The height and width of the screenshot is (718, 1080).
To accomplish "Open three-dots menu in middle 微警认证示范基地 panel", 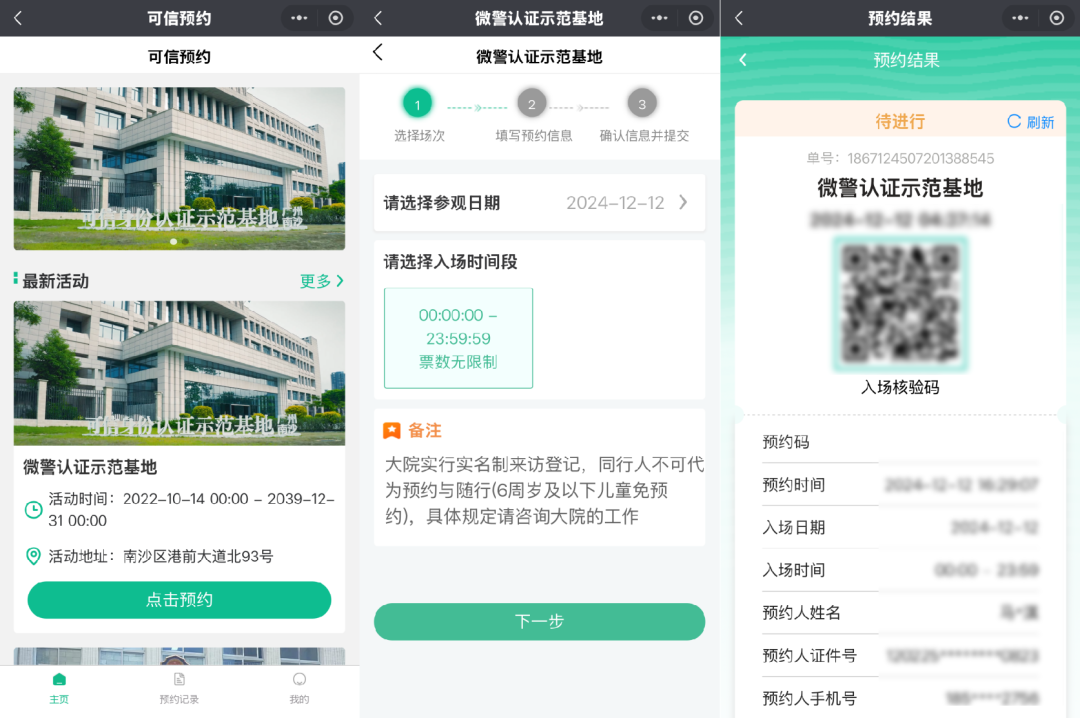I will pyautogui.click(x=659, y=18).
